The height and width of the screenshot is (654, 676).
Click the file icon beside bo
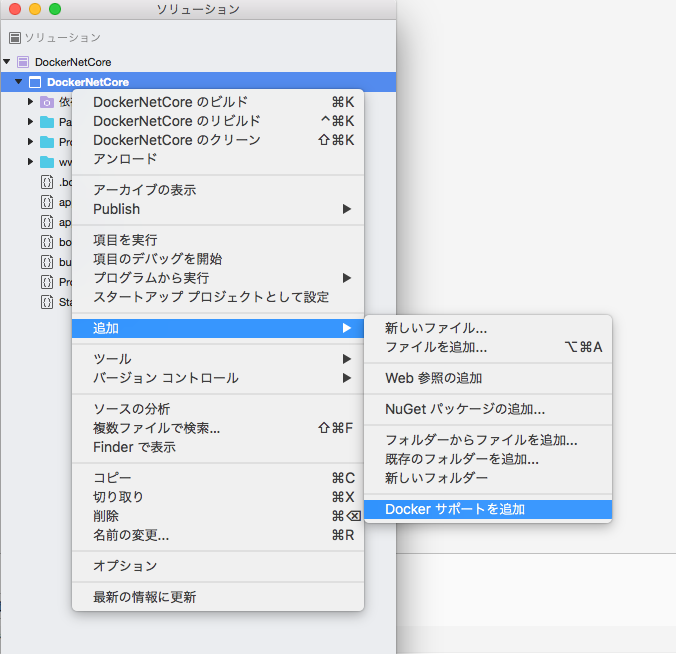(47, 242)
